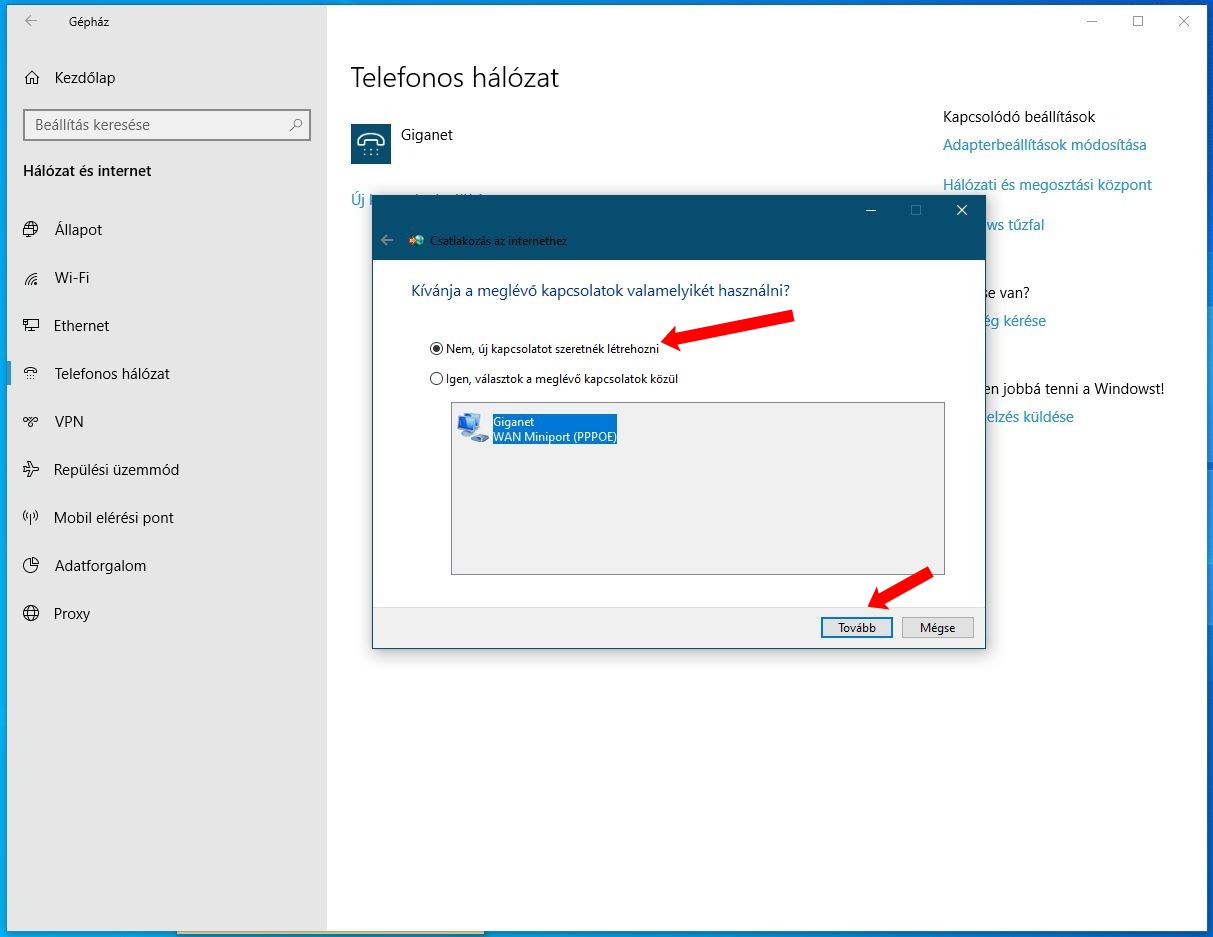Click the Giganet dial-up phone icon
Image resolution: width=1213 pixels, height=937 pixels.
[371, 144]
